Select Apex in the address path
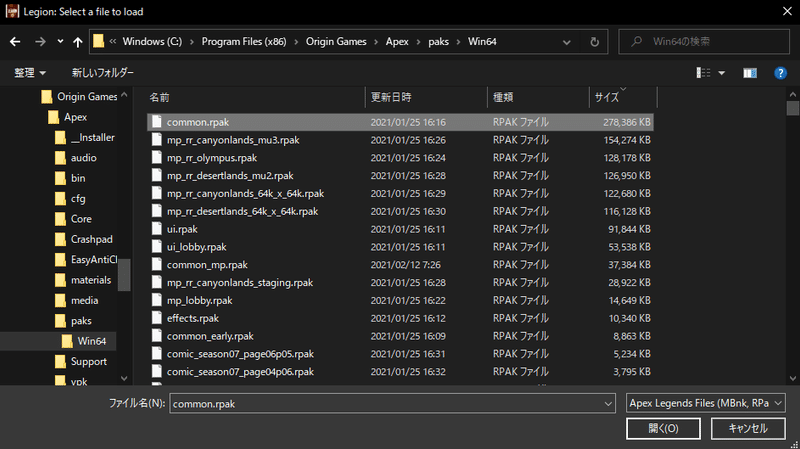 397,42
